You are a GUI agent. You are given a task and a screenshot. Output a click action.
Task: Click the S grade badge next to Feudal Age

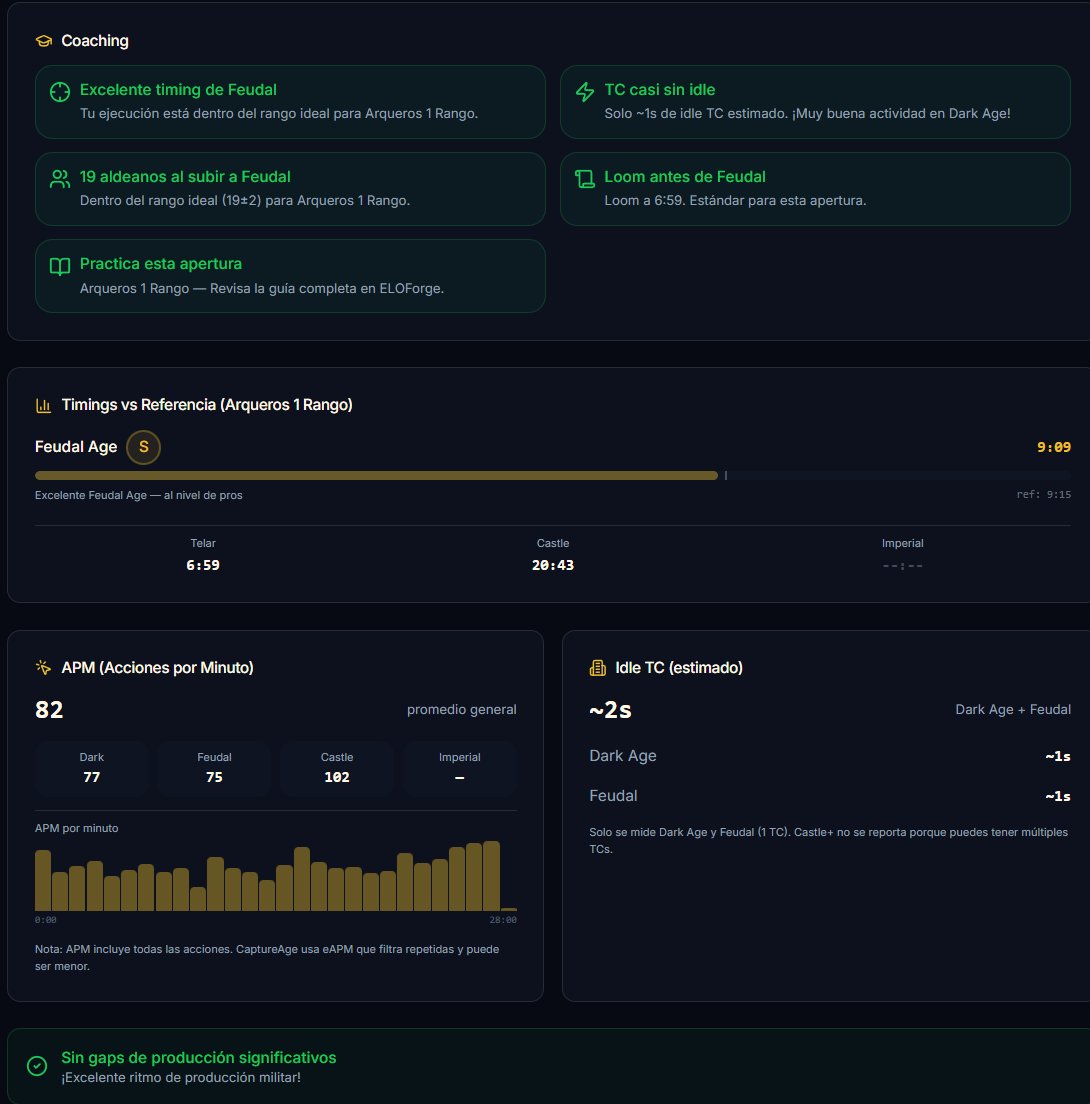point(144,447)
